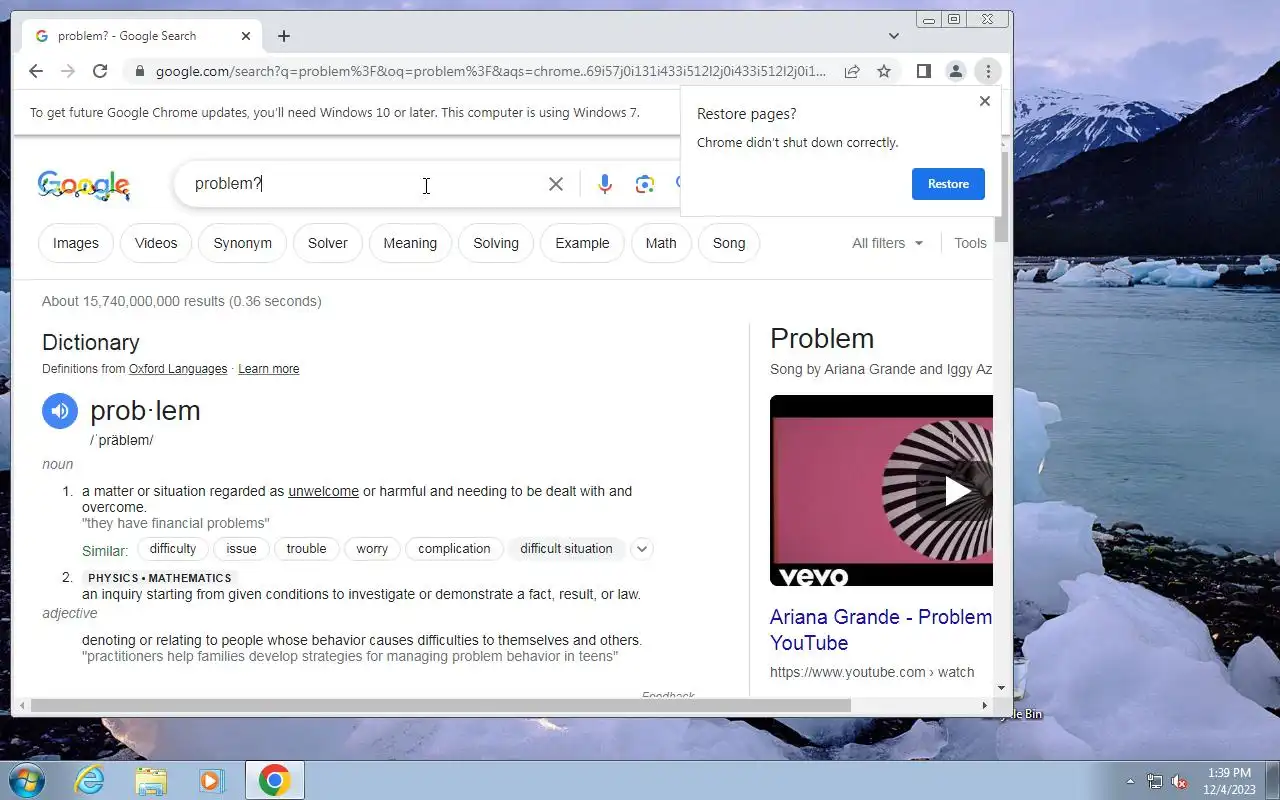Screen dimensions: 1280x800
Task: Open the Windows Start menu
Action: pyautogui.click(x=25, y=780)
